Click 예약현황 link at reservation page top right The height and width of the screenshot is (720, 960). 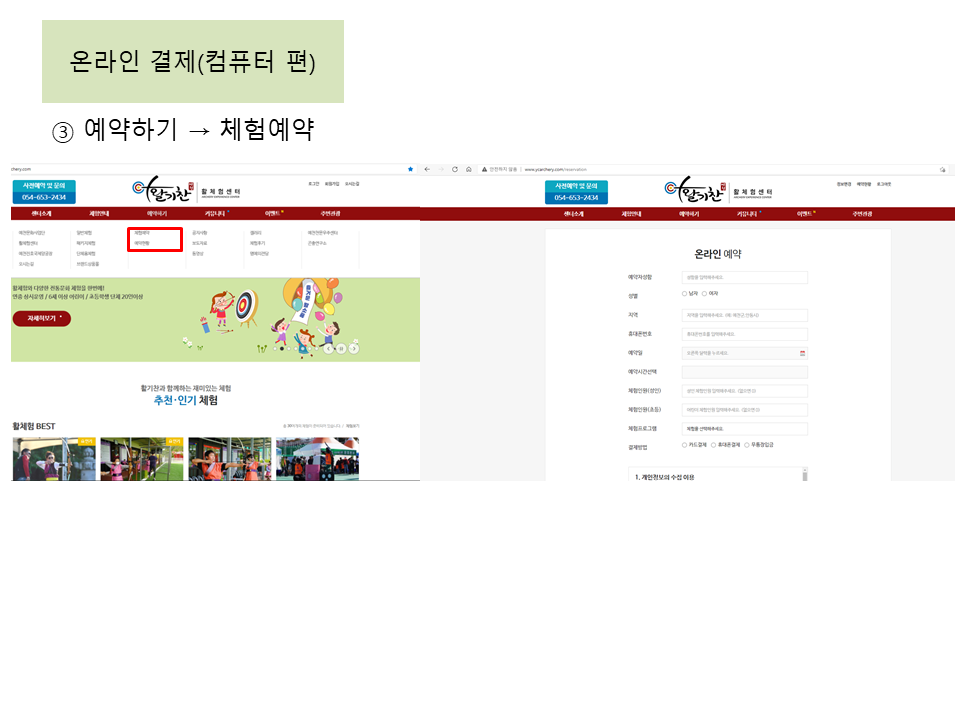[x=864, y=184]
